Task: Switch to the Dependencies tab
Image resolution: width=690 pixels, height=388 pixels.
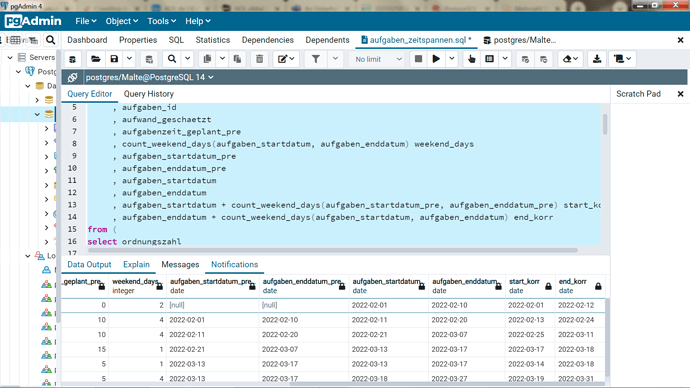Action: pos(268,40)
